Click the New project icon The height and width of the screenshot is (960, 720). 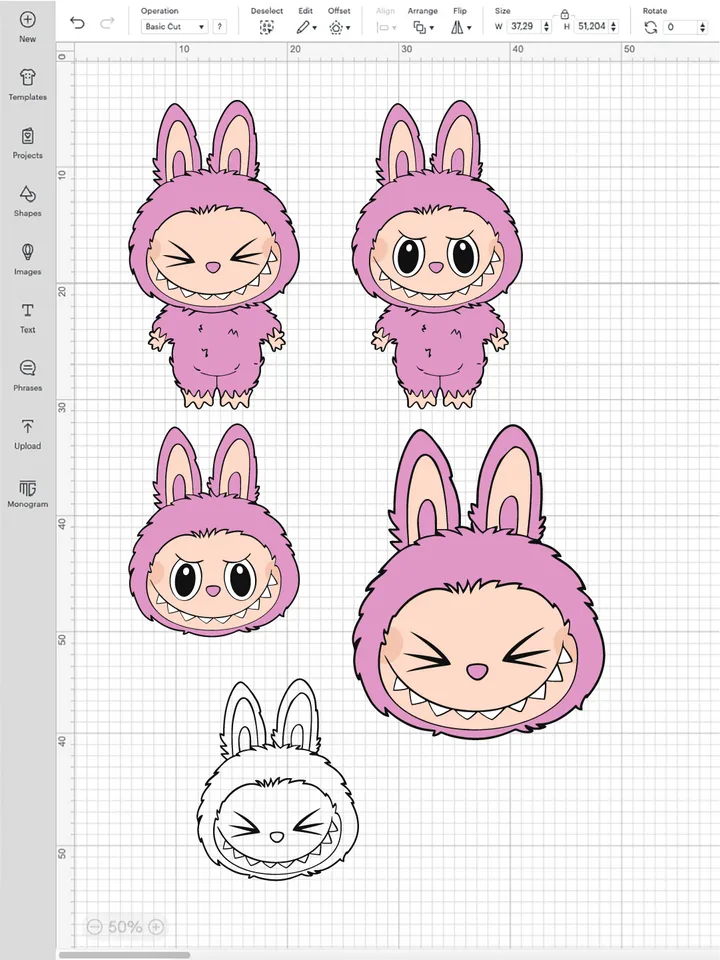[x=27, y=20]
